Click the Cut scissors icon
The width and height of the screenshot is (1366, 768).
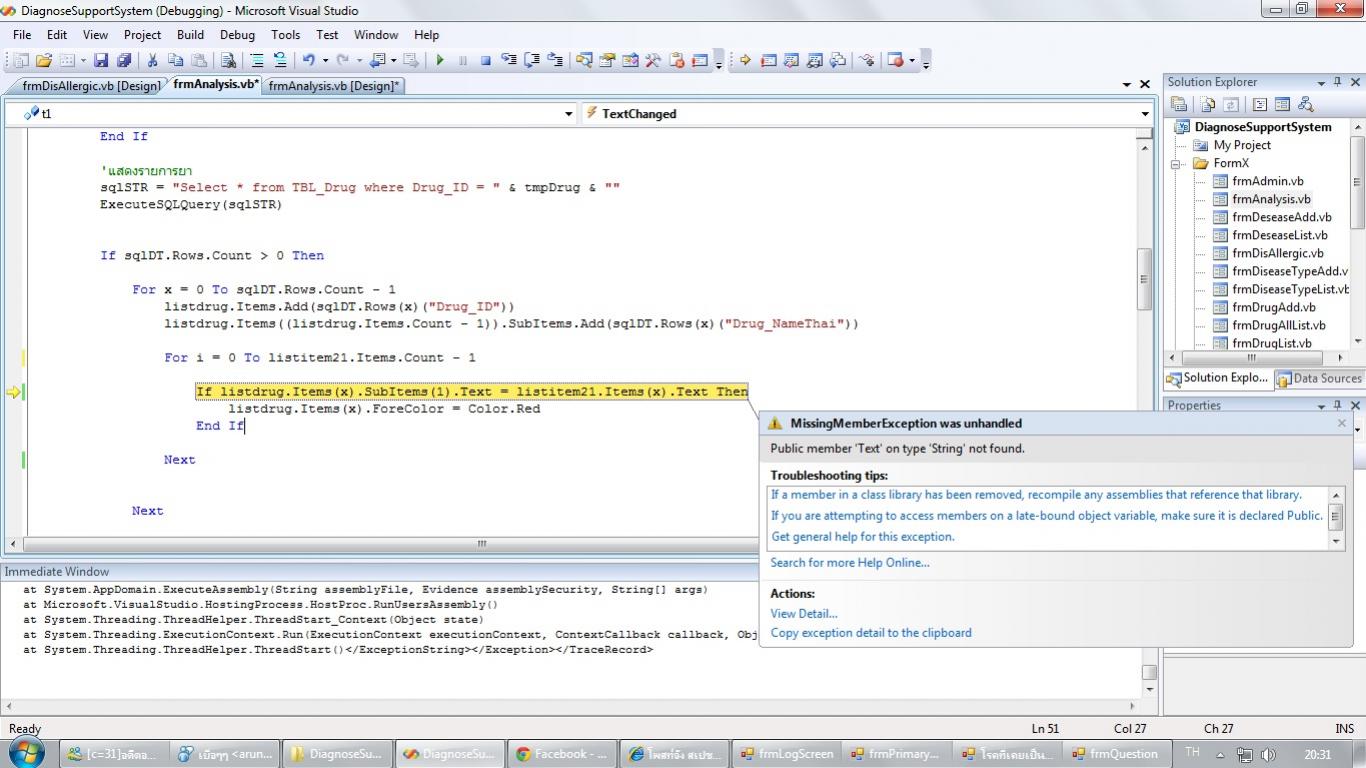tap(152, 61)
